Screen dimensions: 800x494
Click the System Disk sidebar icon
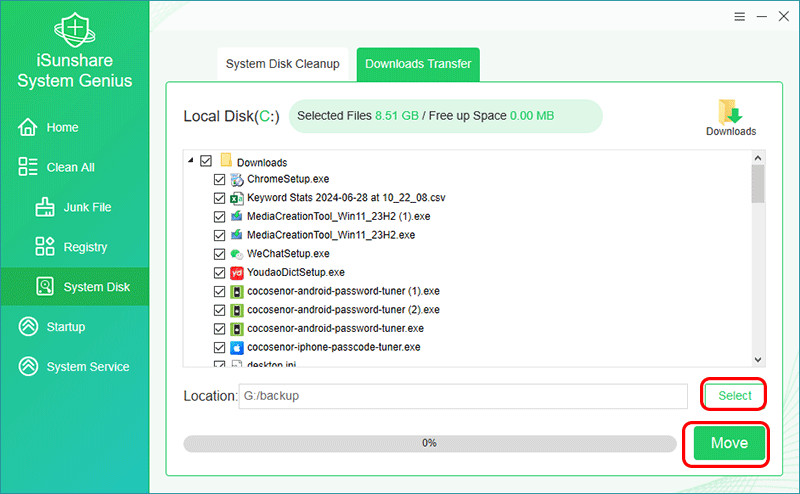point(45,287)
